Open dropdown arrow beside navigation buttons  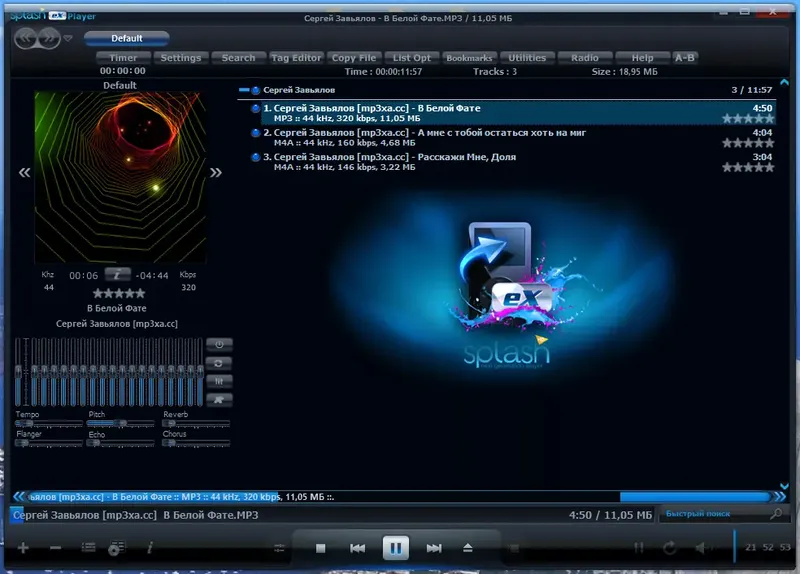(x=68, y=38)
